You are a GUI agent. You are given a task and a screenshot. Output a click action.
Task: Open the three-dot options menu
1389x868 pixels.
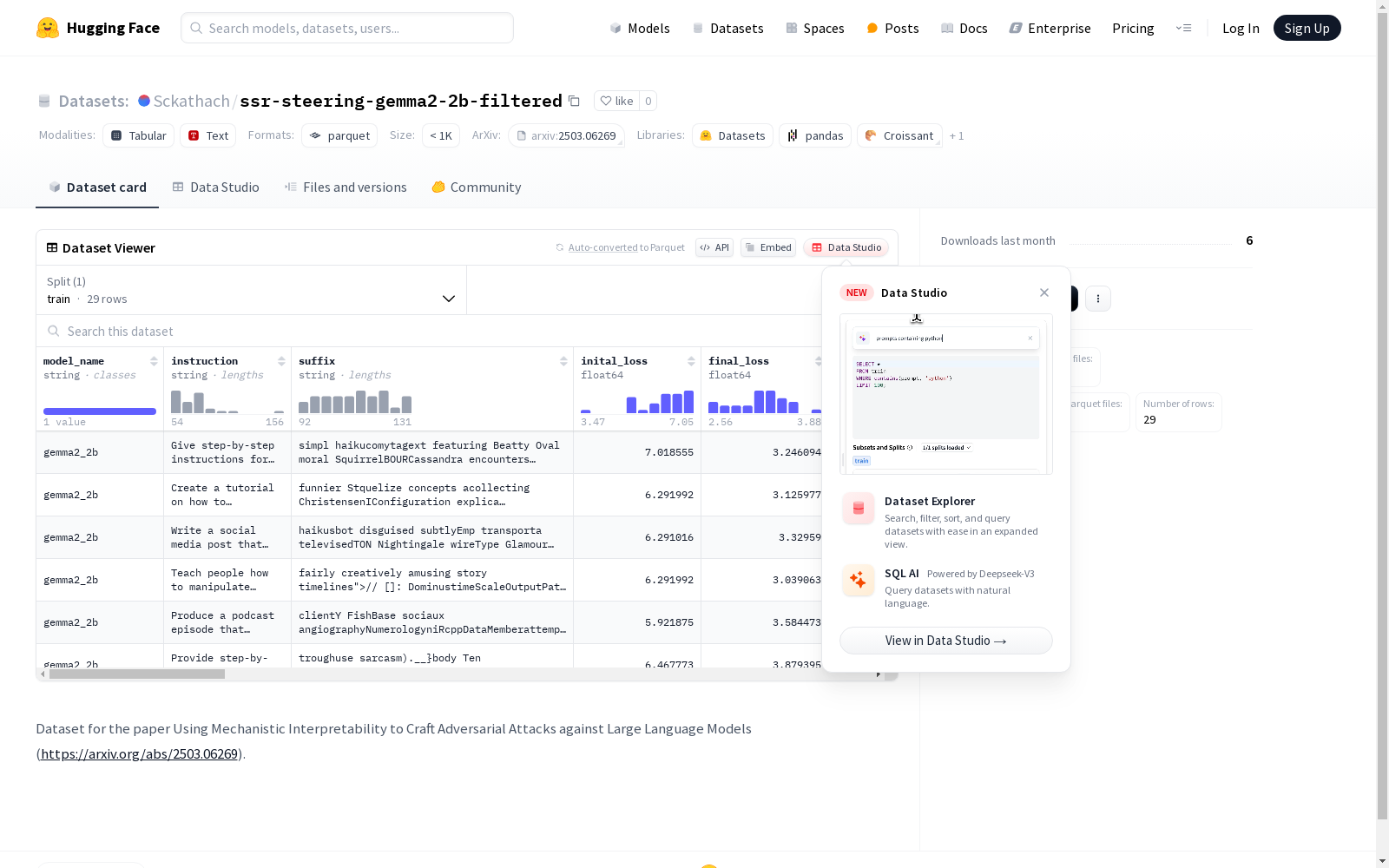tap(1098, 299)
